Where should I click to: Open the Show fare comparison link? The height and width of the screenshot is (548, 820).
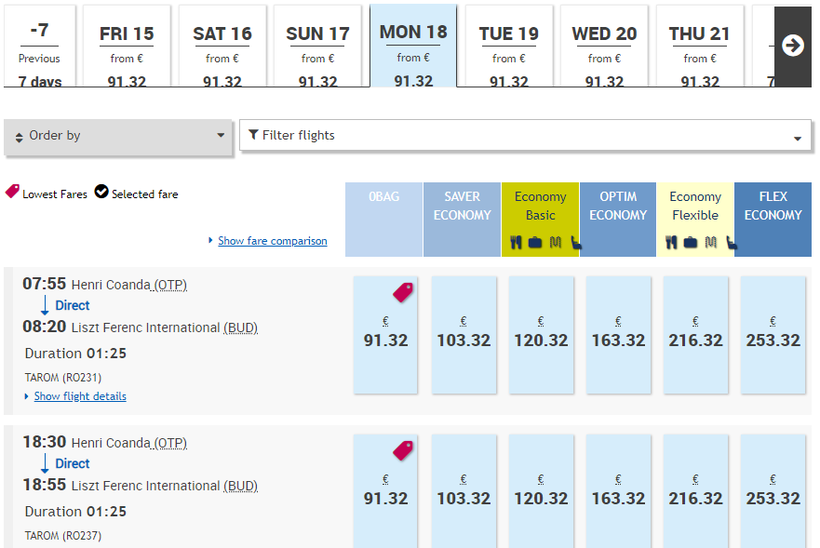[272, 241]
